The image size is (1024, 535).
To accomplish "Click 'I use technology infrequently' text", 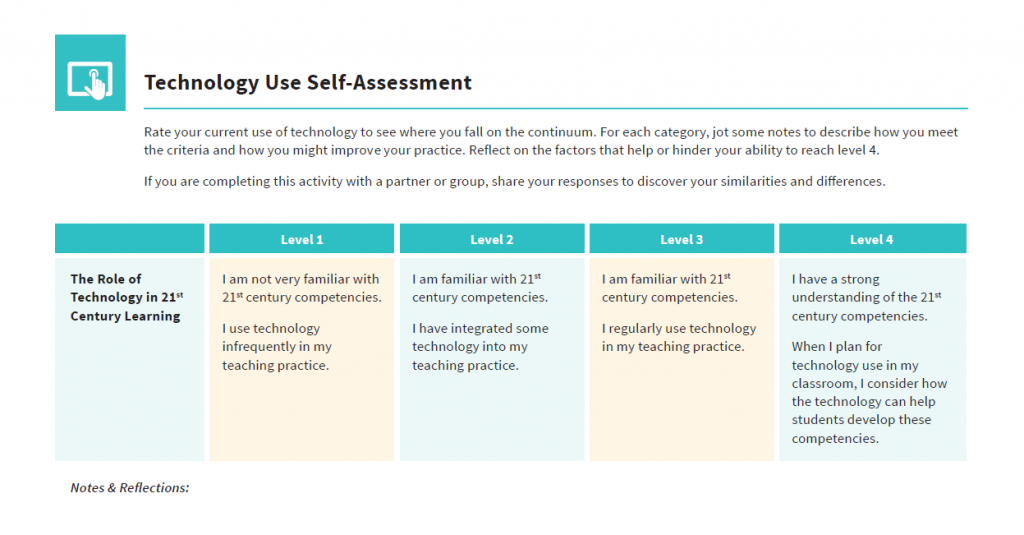I will [x=276, y=347].
